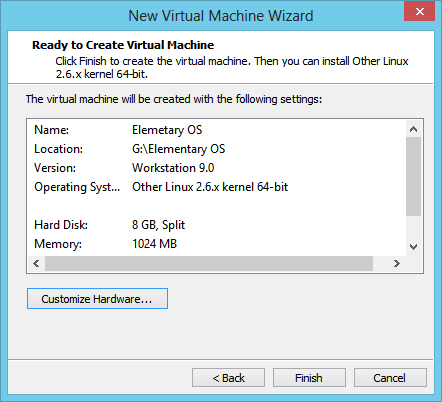Click the vertical scrollbar thumb in settings list
This screenshot has width=442, height=402.
point(414,177)
